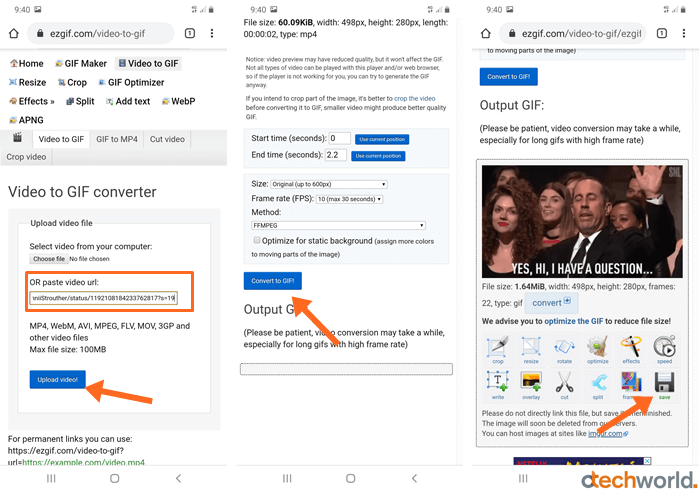Screen dimensions: 699x491
Task: Click the video clapperboard icon beside Video to GIF tab
Action: coord(17,137)
